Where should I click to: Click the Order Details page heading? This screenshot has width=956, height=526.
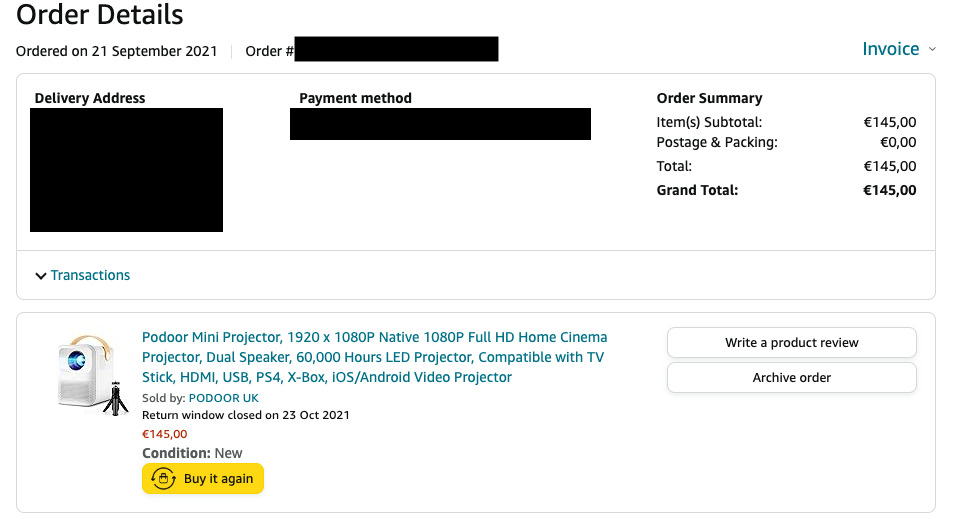pyautogui.click(x=100, y=15)
